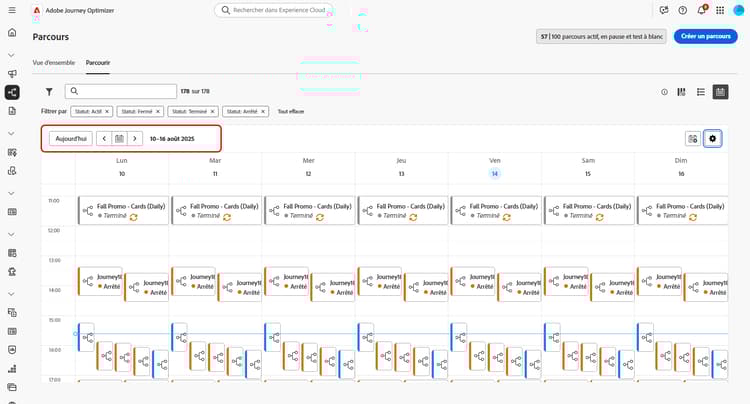This screenshot has width=750, height=404.
Task: Click the Experience Cloud search box
Action: pyautogui.click(x=274, y=10)
